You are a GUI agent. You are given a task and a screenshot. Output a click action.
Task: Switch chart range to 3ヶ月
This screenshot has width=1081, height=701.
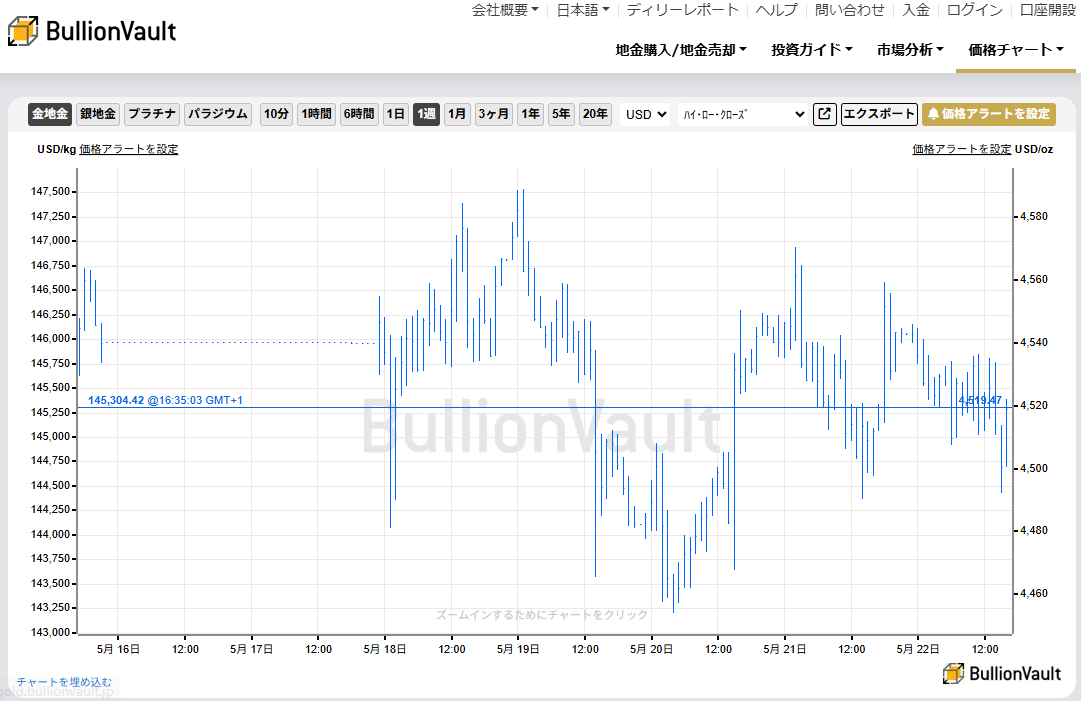494,114
